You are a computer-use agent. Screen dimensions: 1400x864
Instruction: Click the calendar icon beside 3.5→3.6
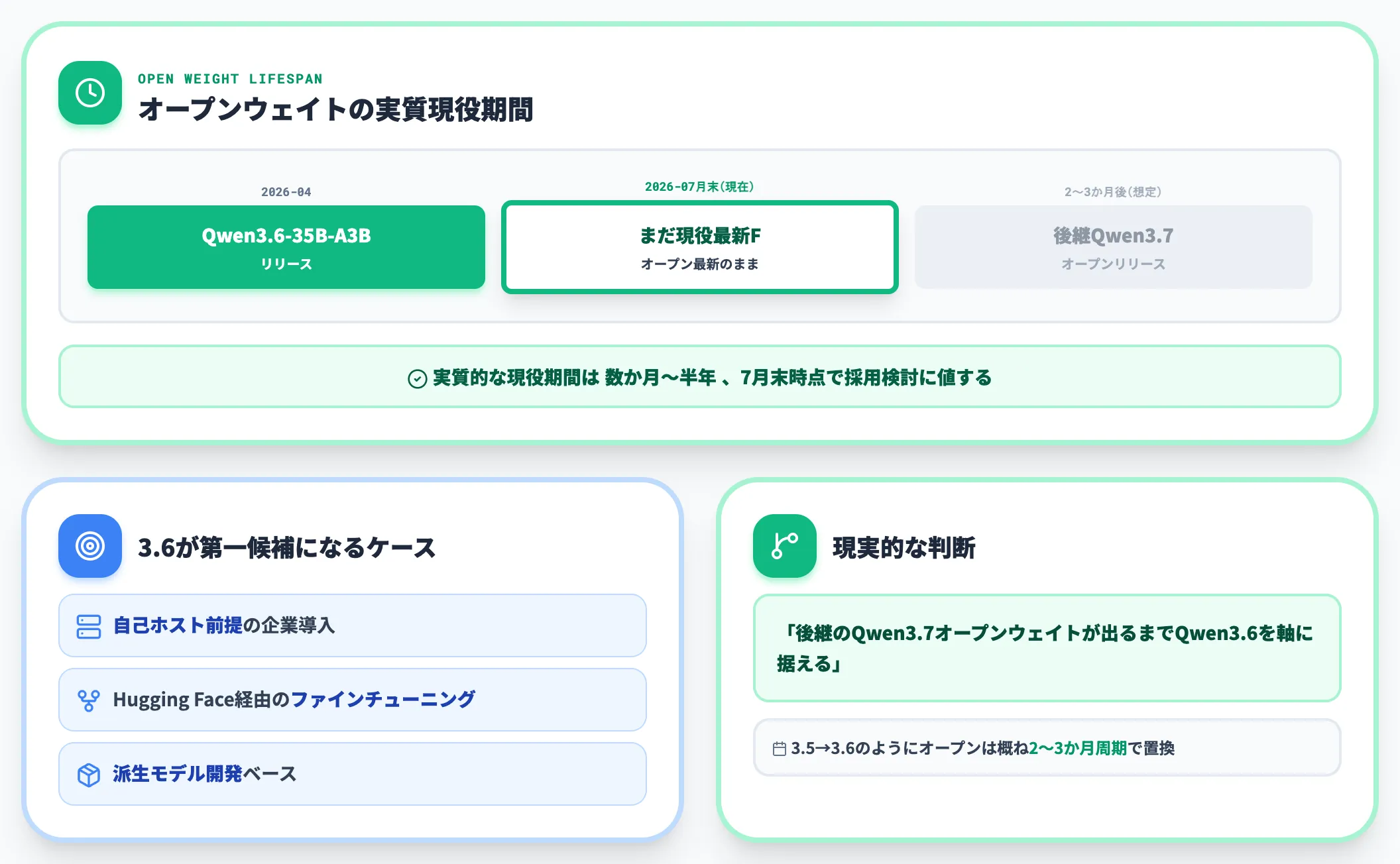[x=780, y=749]
